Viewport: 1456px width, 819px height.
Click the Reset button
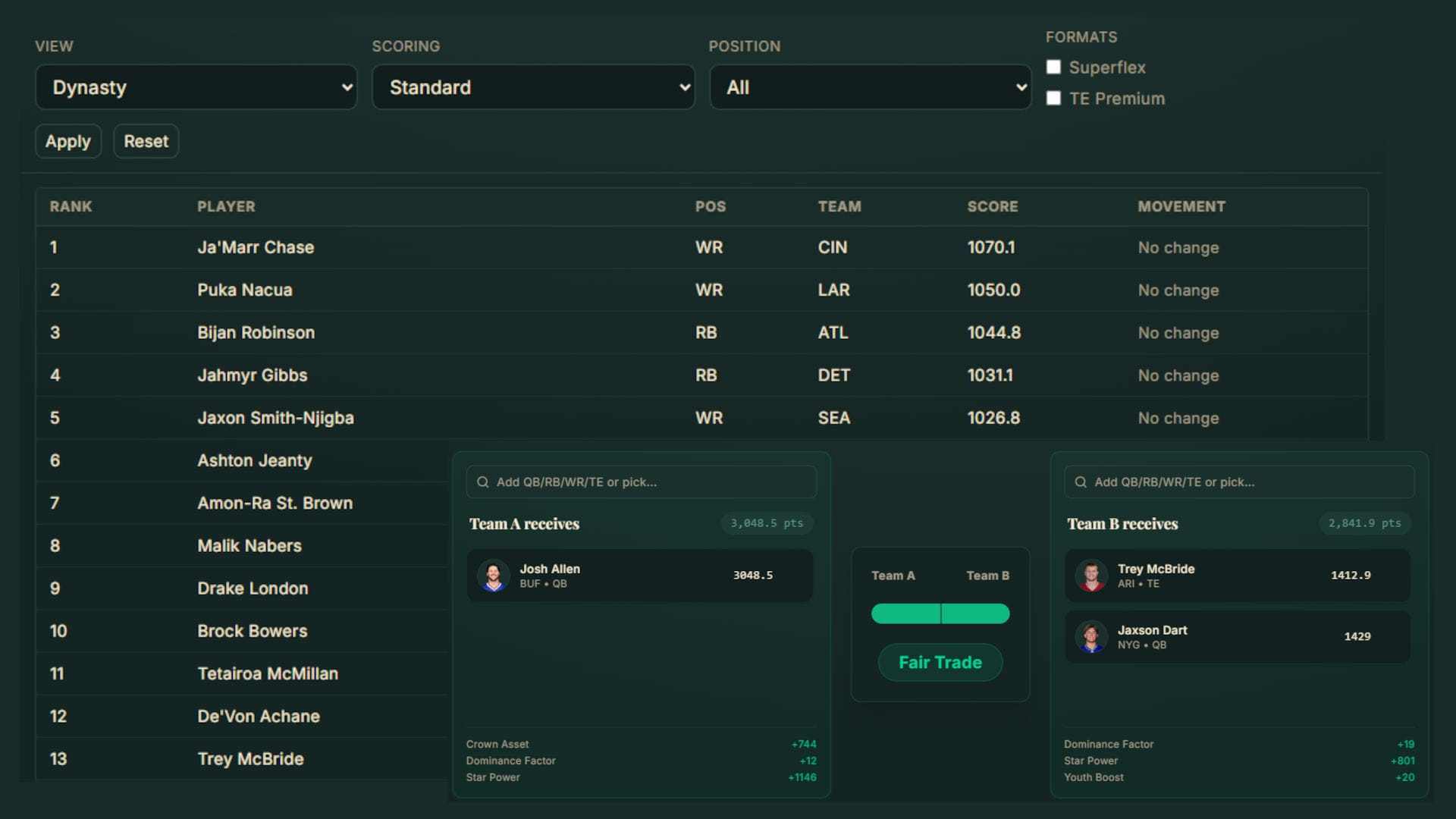146,141
